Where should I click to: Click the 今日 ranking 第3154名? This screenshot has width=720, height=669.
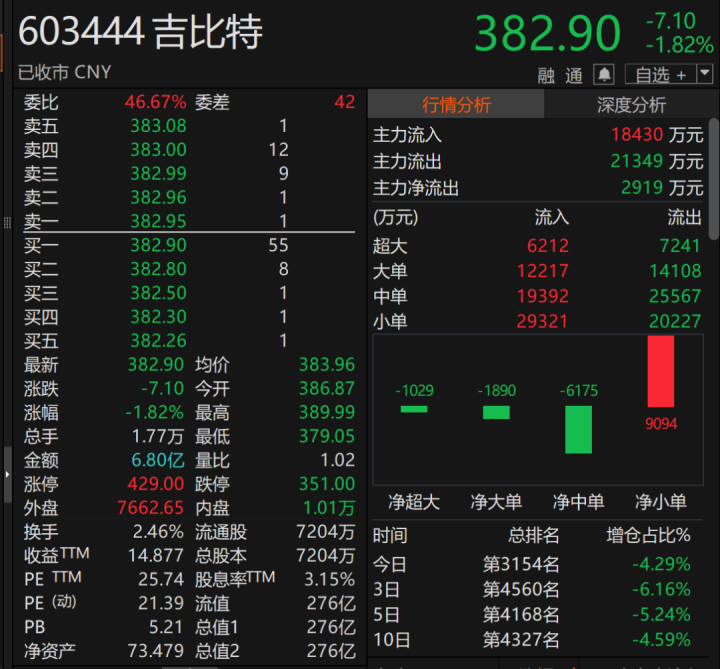point(521,564)
